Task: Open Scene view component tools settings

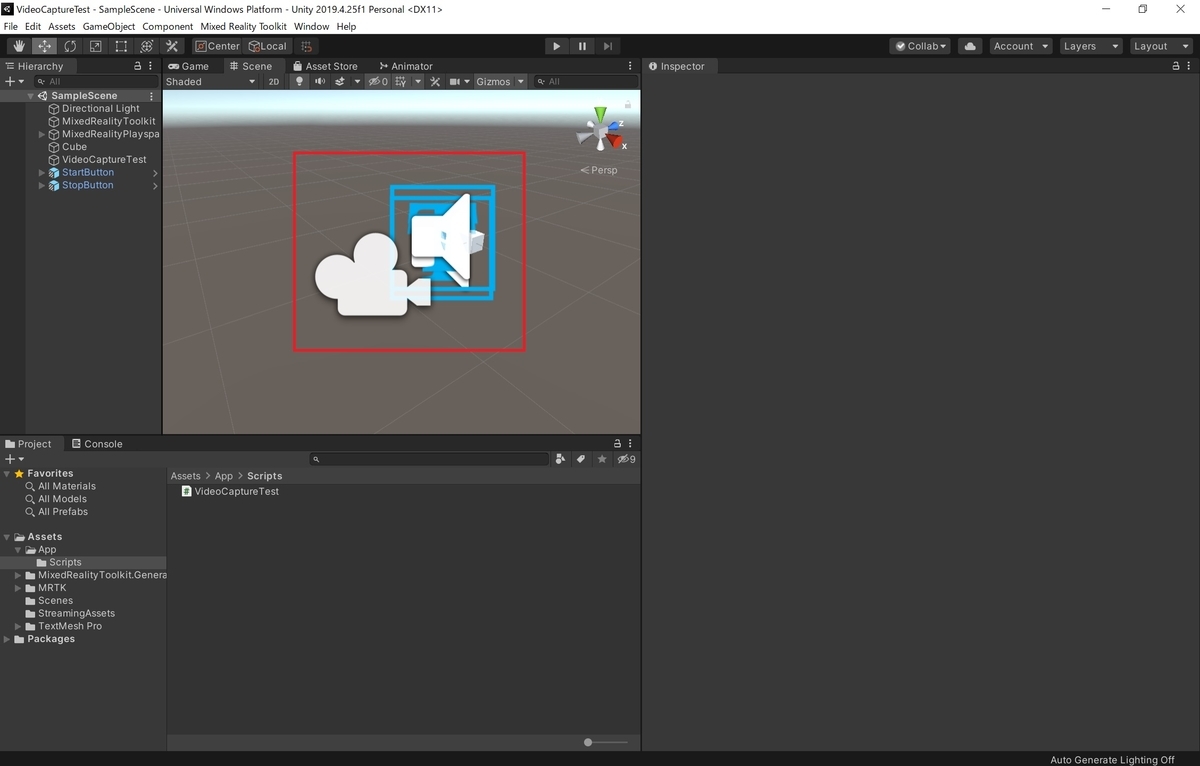Action: point(435,82)
